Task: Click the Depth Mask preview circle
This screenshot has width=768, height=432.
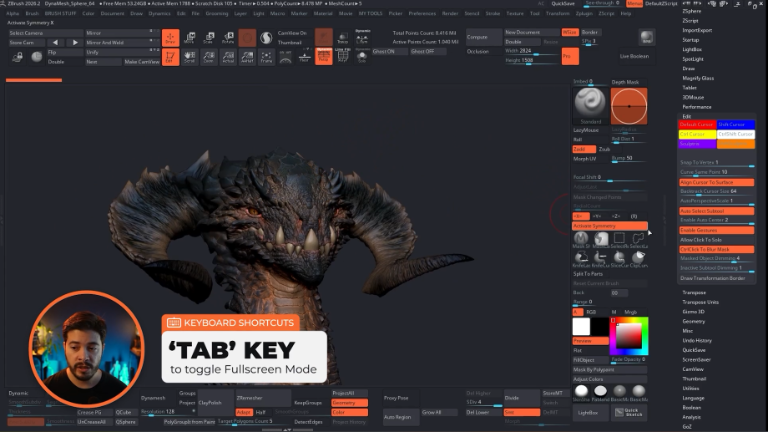Action: (629, 106)
